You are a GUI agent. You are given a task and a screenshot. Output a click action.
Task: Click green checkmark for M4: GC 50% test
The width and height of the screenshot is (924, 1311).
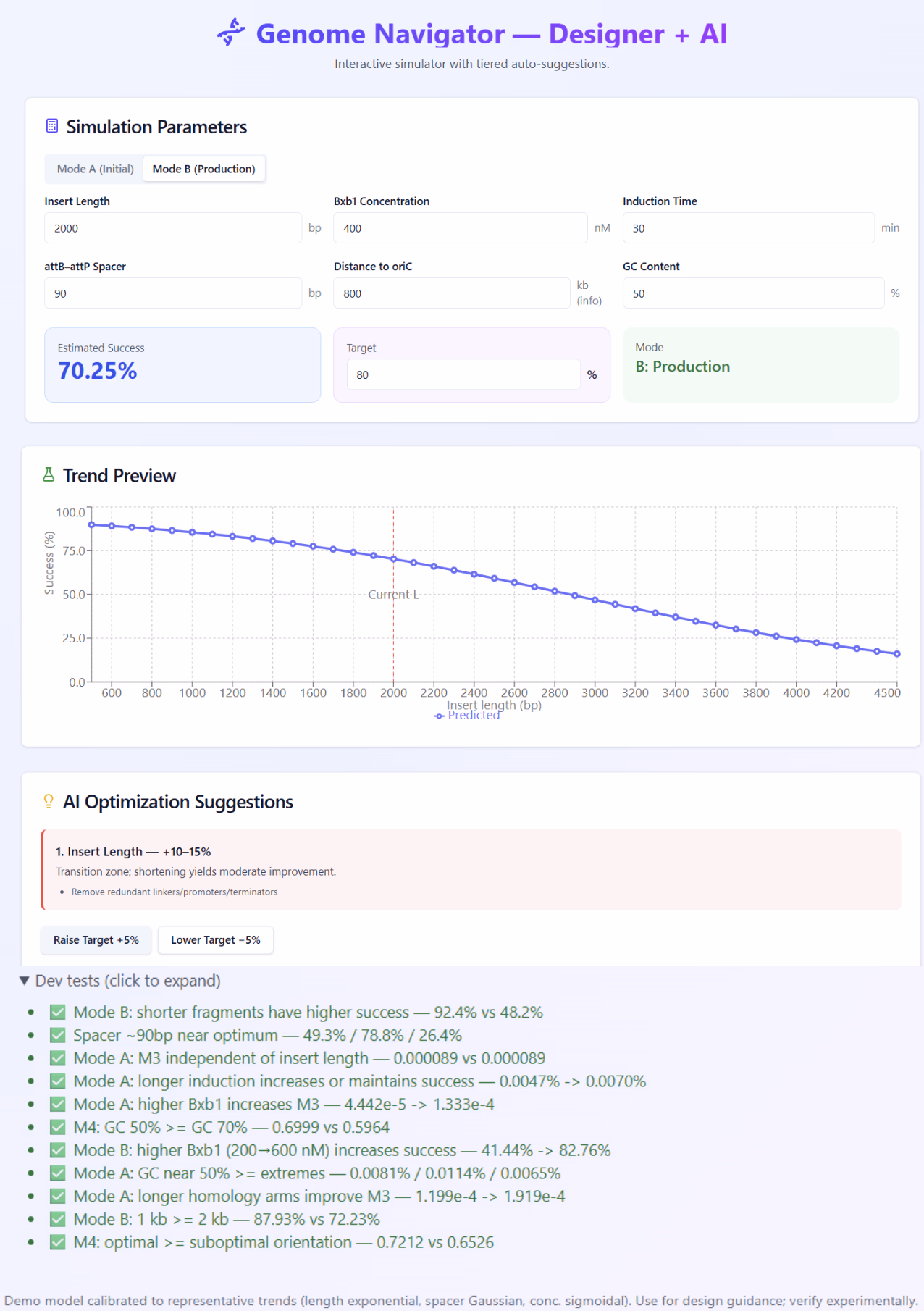(58, 1127)
